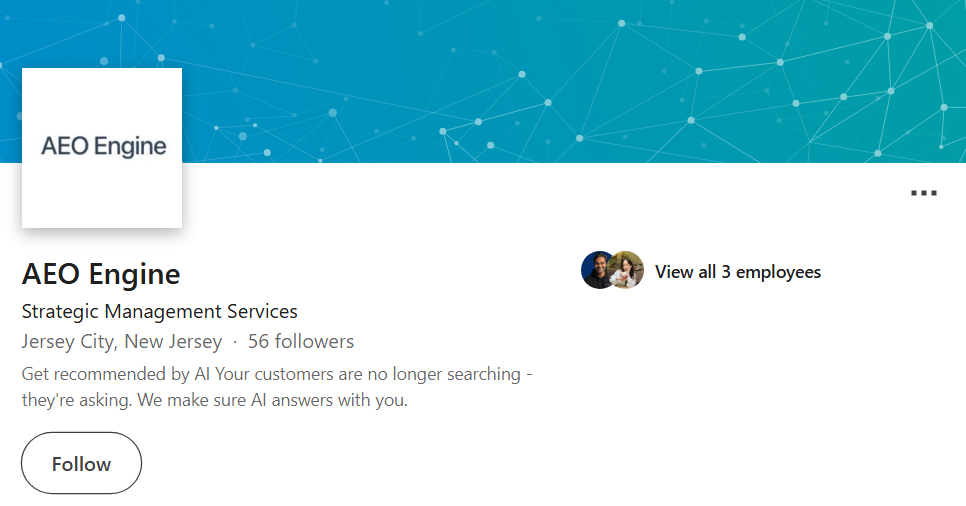Open the three-dot more options menu
This screenshot has height=506, width=966.
pyautogui.click(x=923, y=193)
